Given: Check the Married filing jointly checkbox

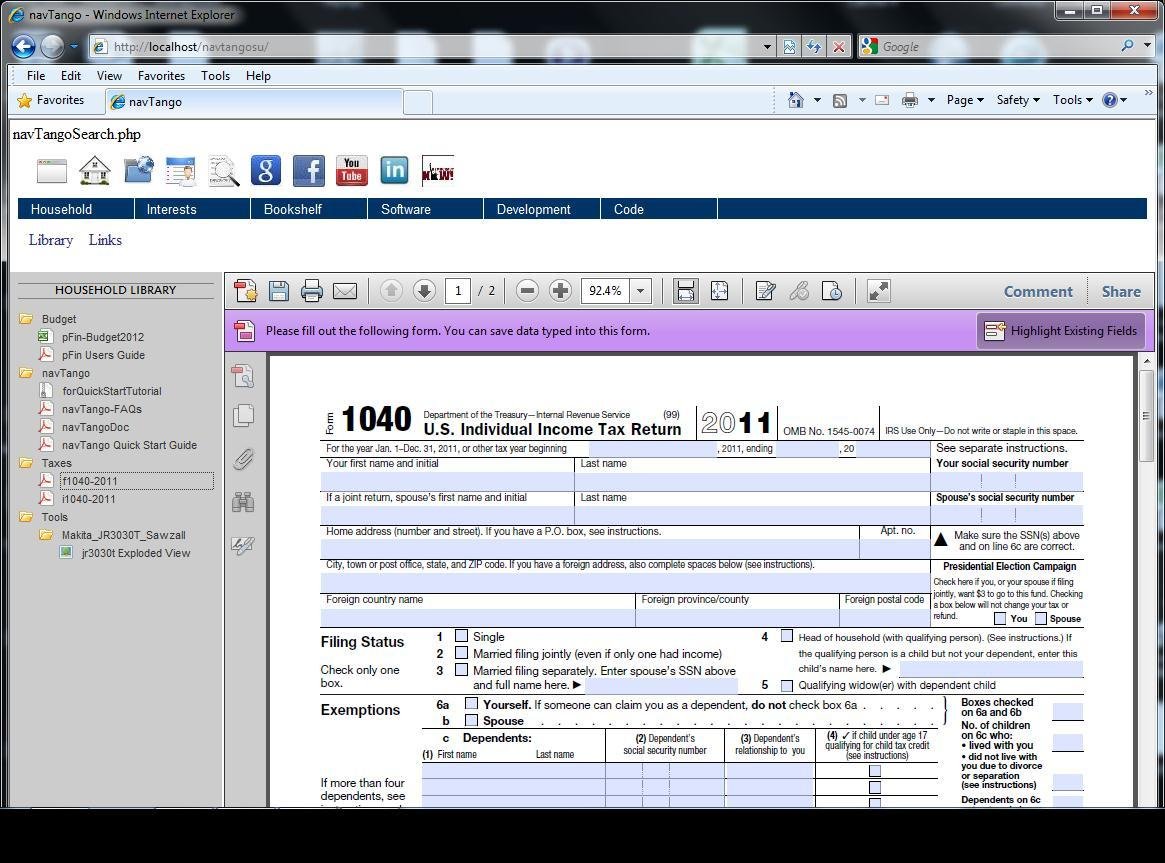Looking at the screenshot, I should tap(461, 652).
